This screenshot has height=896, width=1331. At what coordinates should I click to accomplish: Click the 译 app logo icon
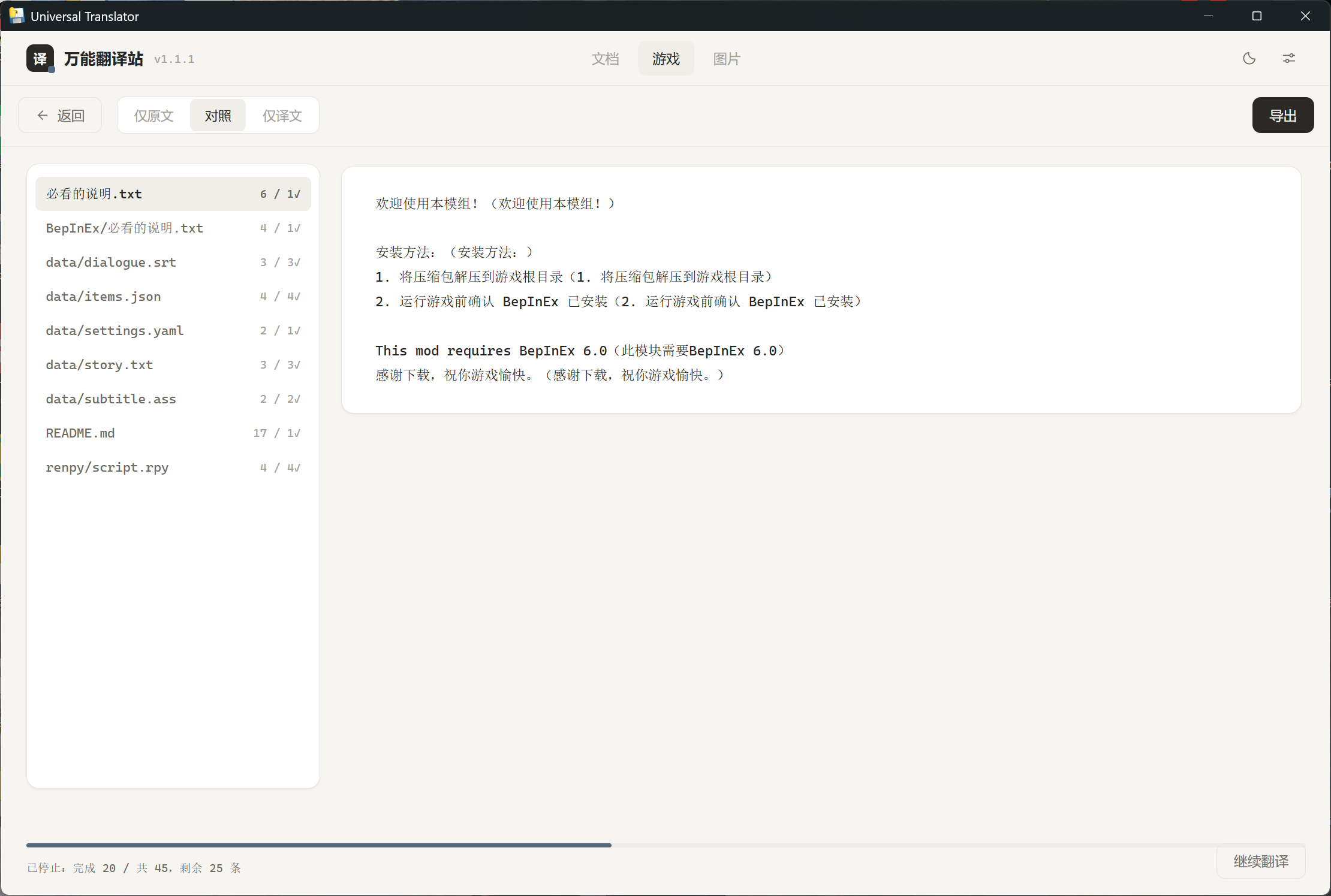click(40, 58)
